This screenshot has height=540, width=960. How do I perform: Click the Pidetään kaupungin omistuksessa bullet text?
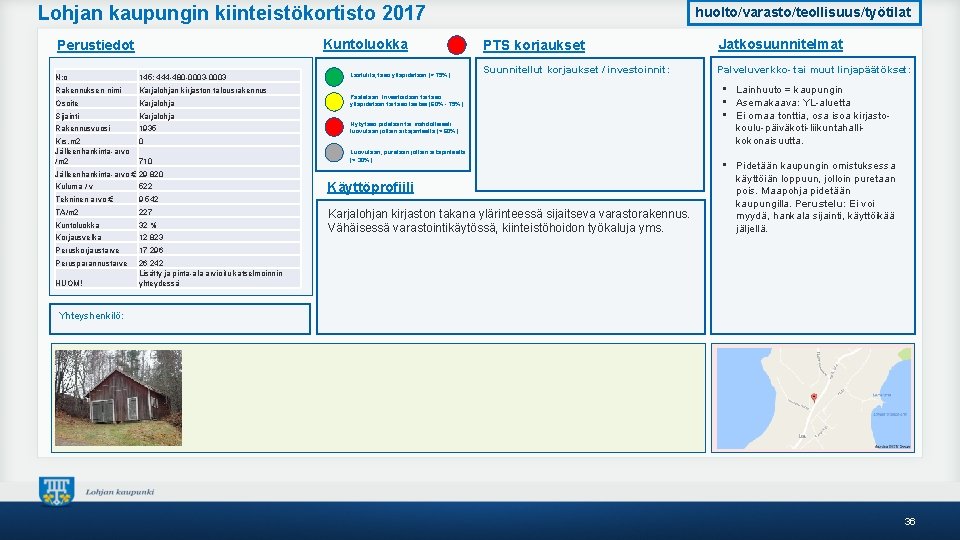pyautogui.click(x=816, y=197)
